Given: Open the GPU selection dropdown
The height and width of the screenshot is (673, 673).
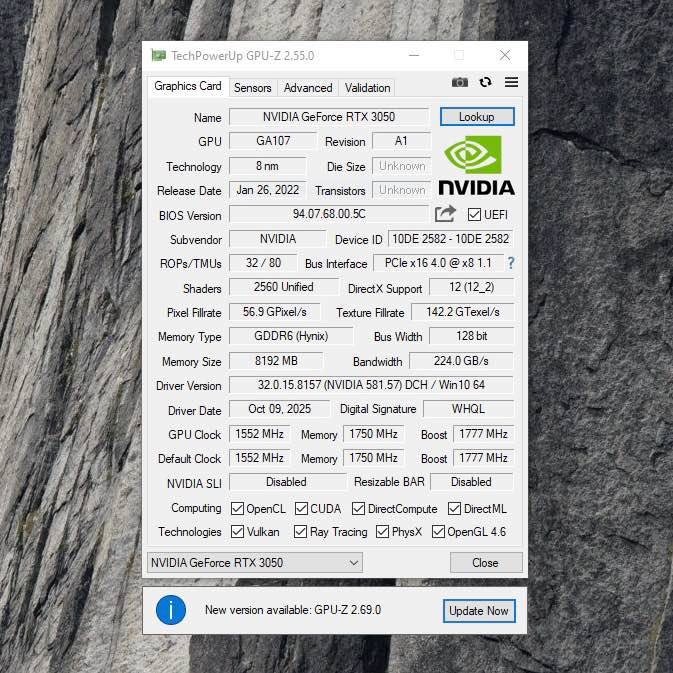Looking at the screenshot, I should (255, 562).
